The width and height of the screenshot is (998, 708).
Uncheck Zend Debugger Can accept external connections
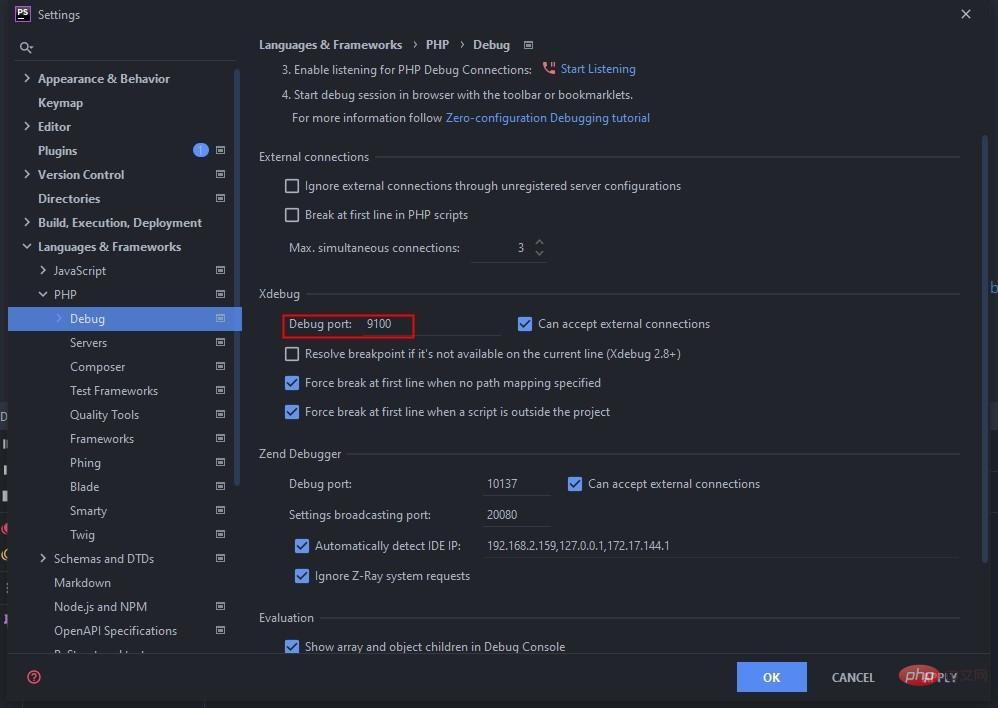click(x=575, y=485)
